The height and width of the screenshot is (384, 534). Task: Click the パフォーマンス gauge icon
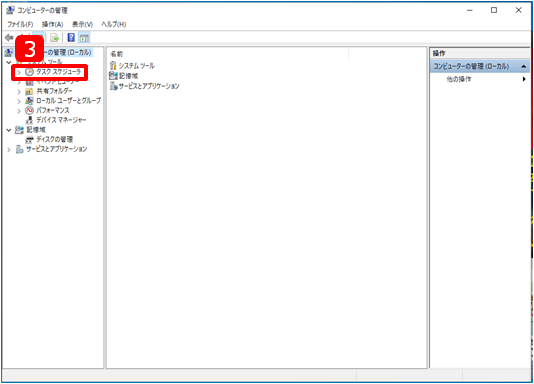pyautogui.click(x=30, y=110)
